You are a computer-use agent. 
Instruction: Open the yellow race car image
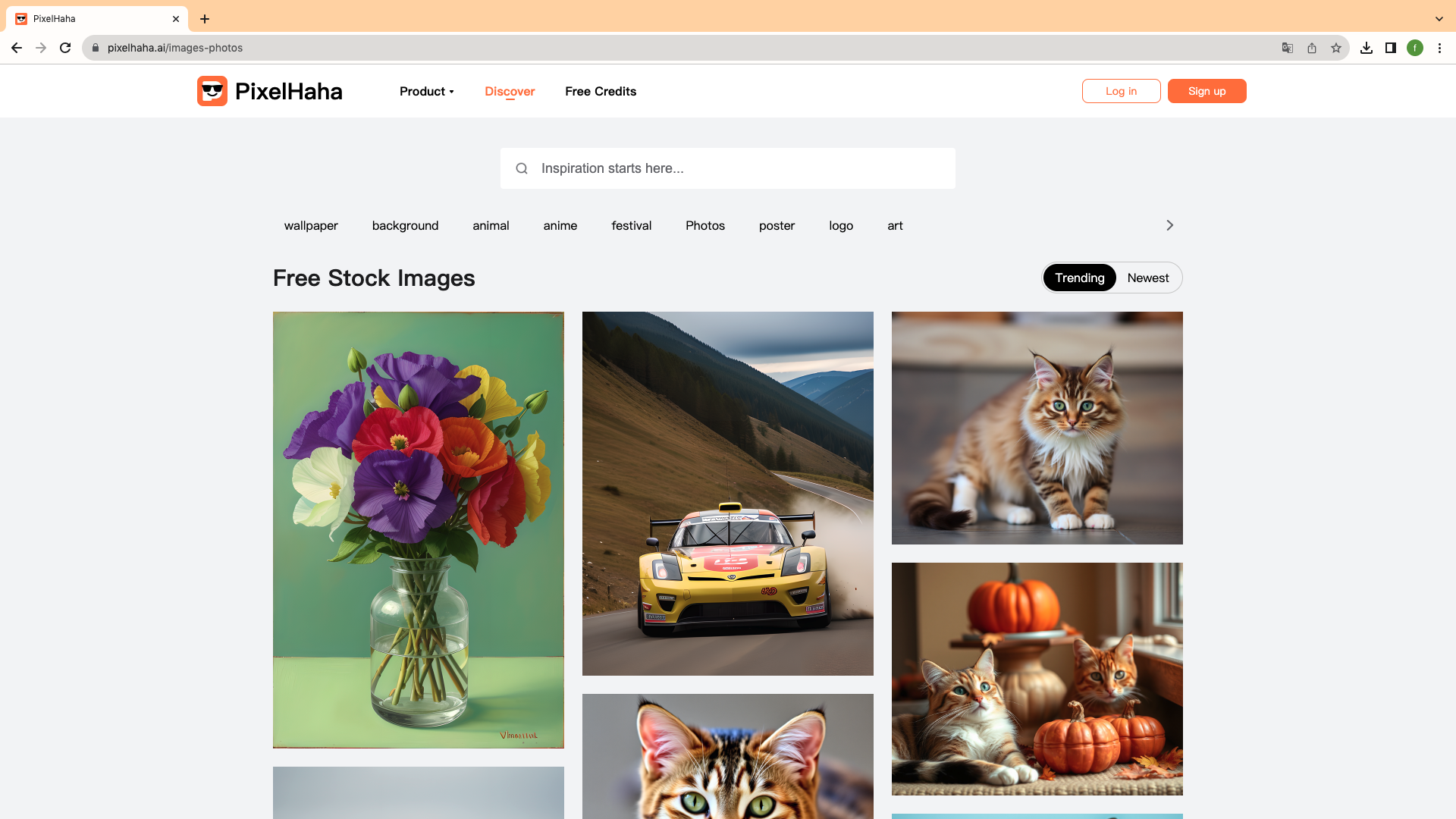point(728,494)
